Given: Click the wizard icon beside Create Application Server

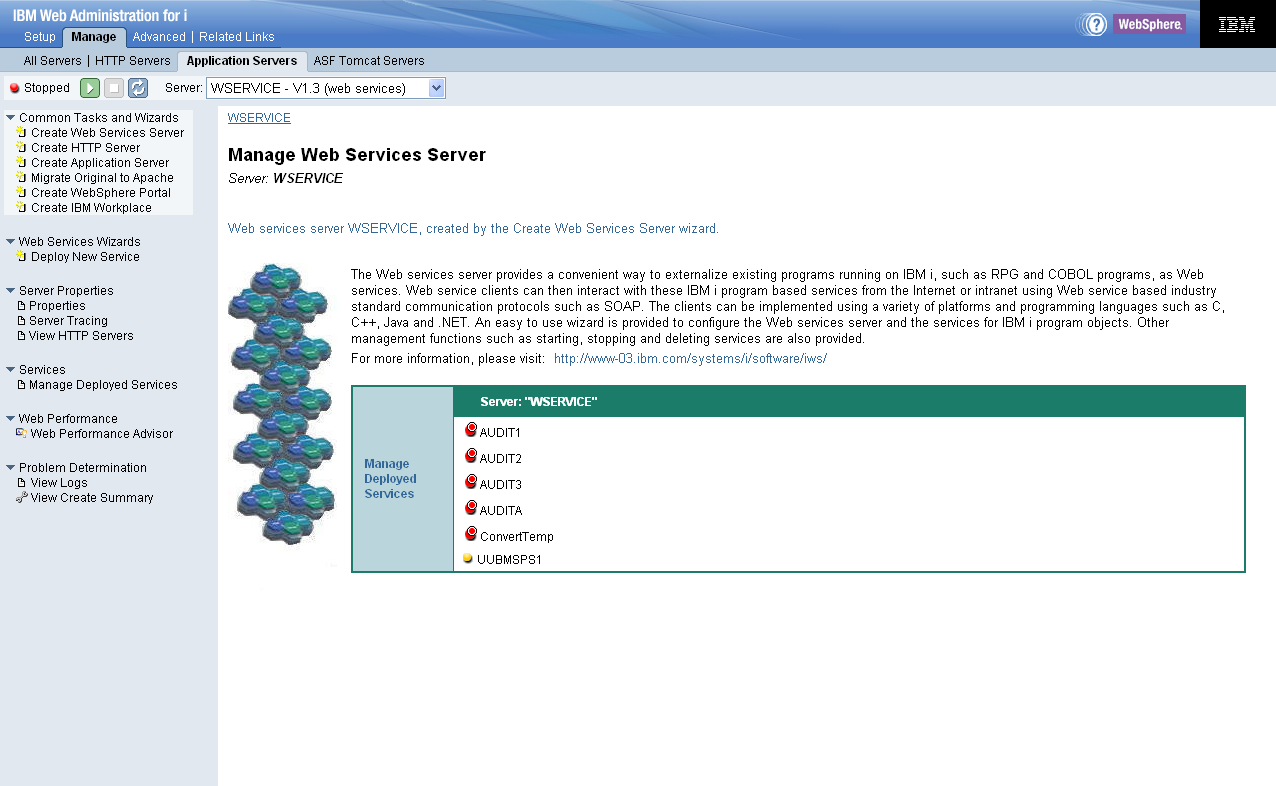Looking at the screenshot, I should pyautogui.click(x=22, y=162).
